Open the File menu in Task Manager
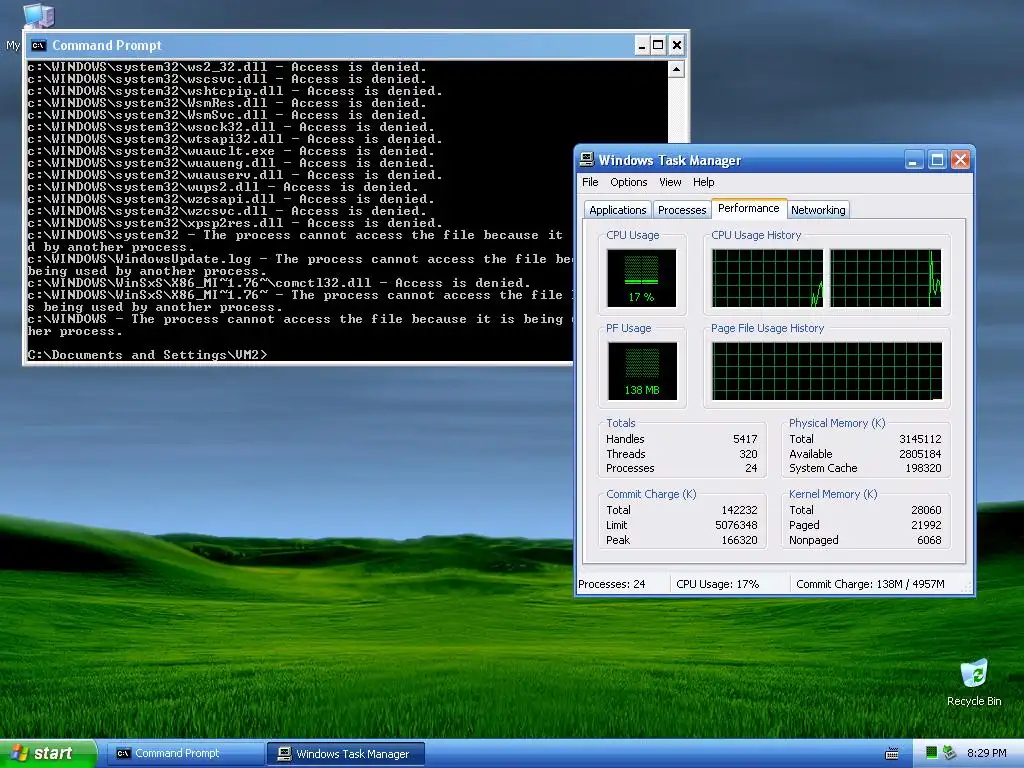The width and height of the screenshot is (1024, 768). tap(590, 182)
